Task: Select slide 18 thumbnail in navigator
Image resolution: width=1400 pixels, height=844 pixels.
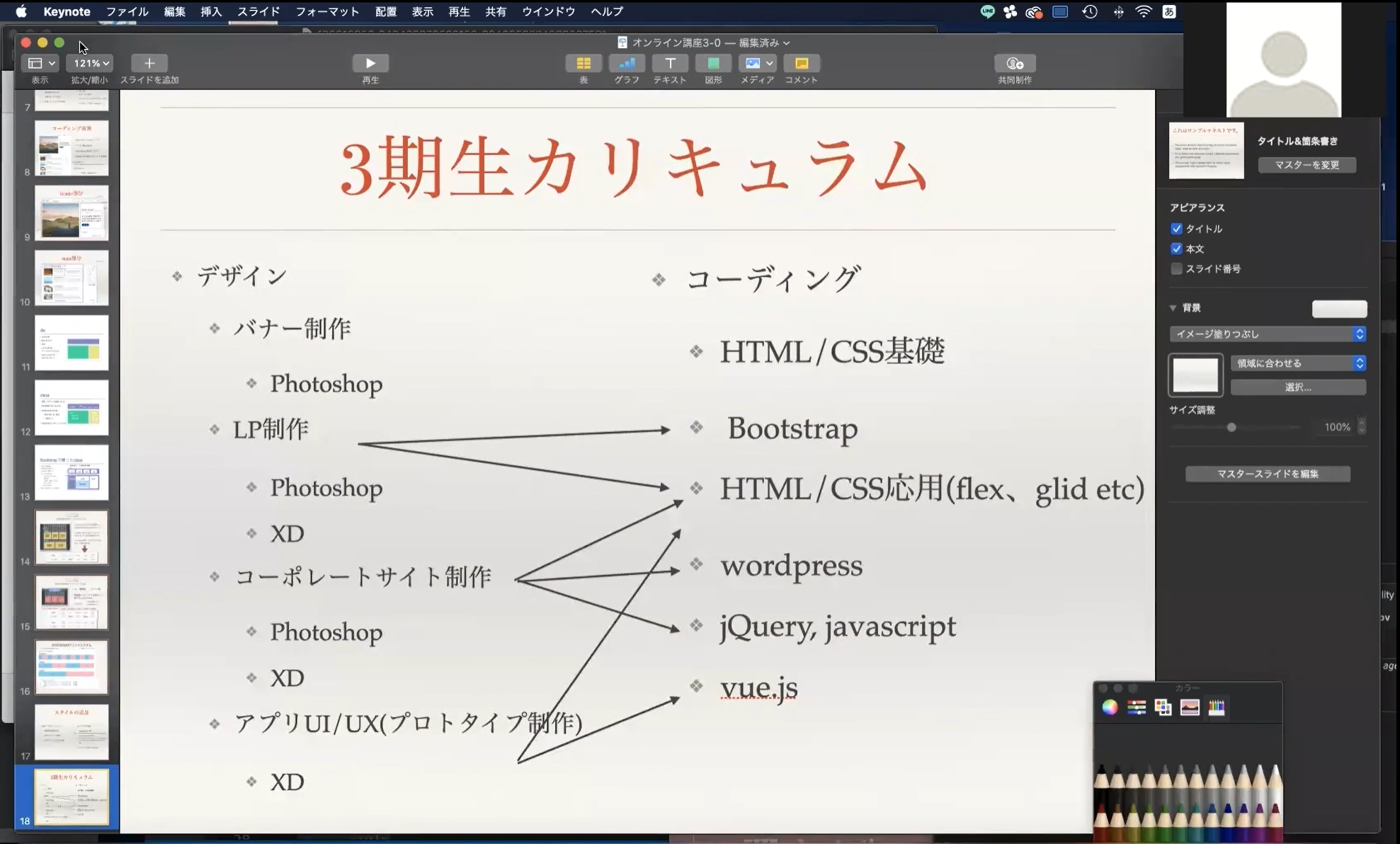Action: 72,797
